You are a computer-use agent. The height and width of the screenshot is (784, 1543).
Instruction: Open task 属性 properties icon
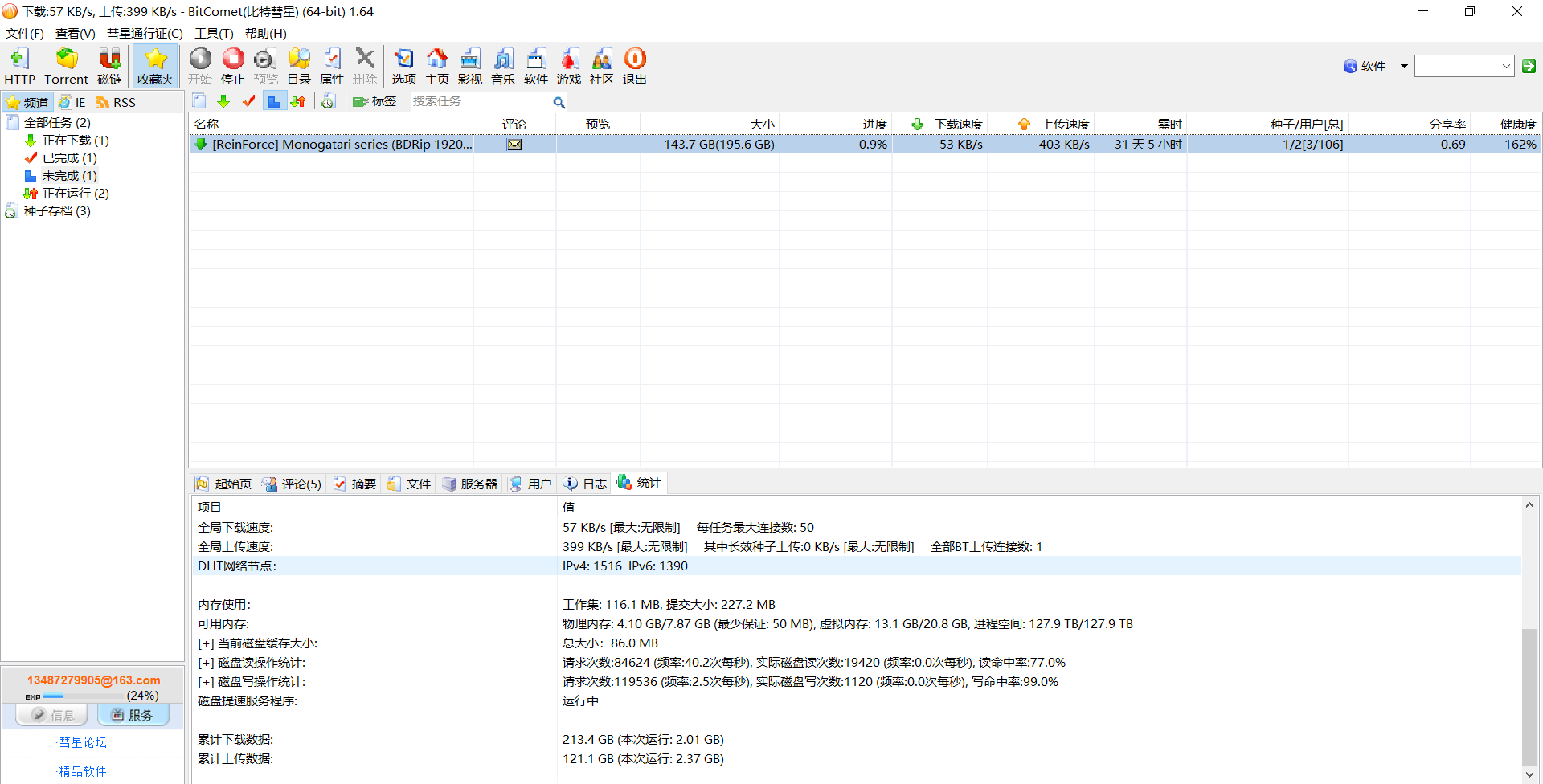pos(332,66)
